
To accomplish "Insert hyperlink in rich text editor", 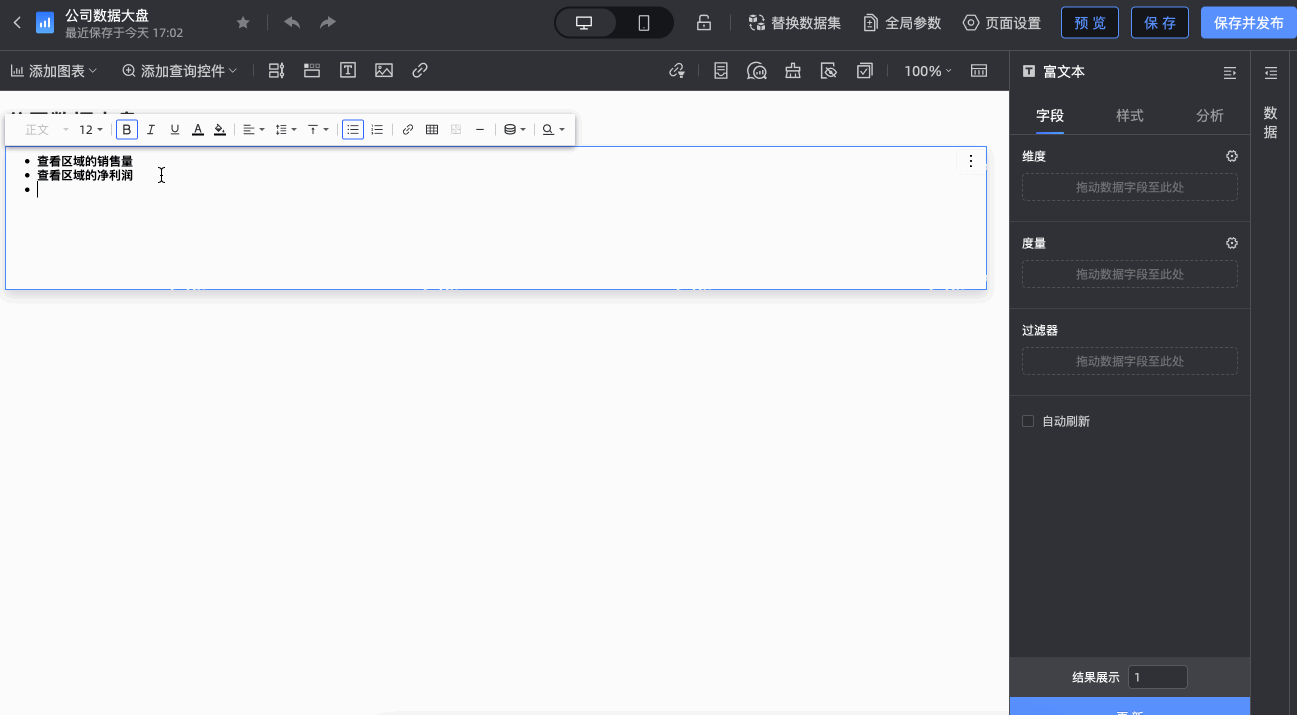I will (408, 130).
